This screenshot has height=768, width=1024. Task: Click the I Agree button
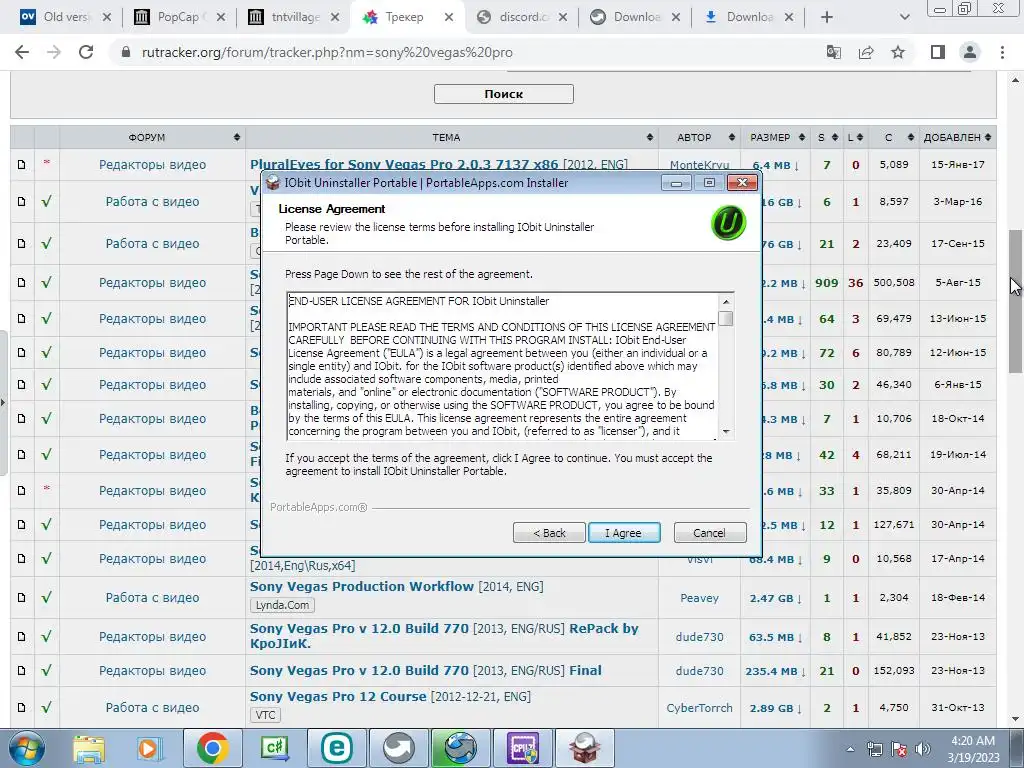624,533
